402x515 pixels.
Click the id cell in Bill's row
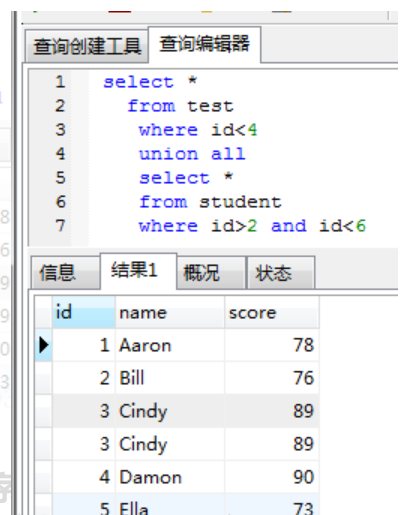(x=84, y=378)
